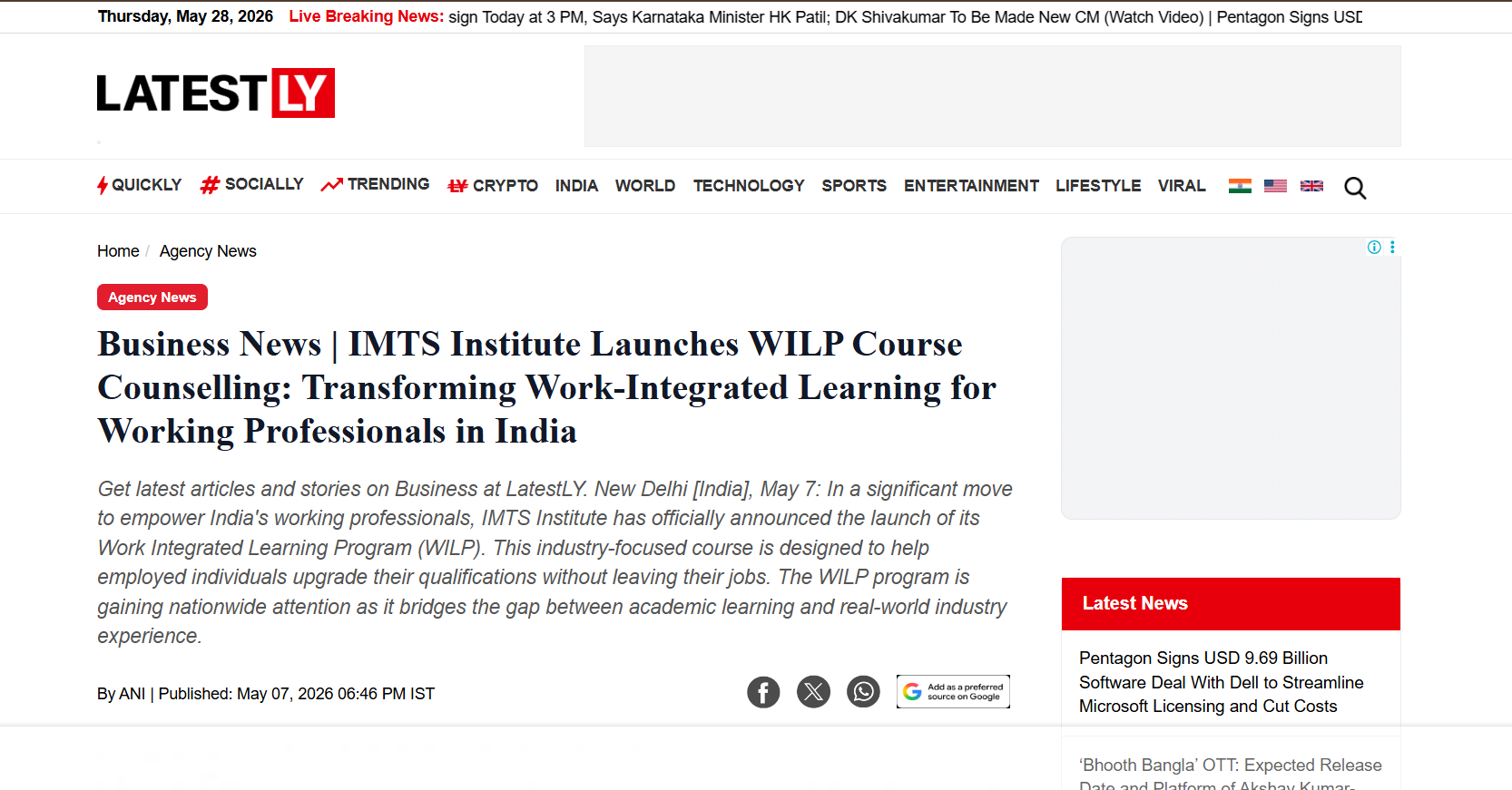Image resolution: width=1512 pixels, height=790 pixels.
Task: Open the Socially section
Action: tap(251, 185)
